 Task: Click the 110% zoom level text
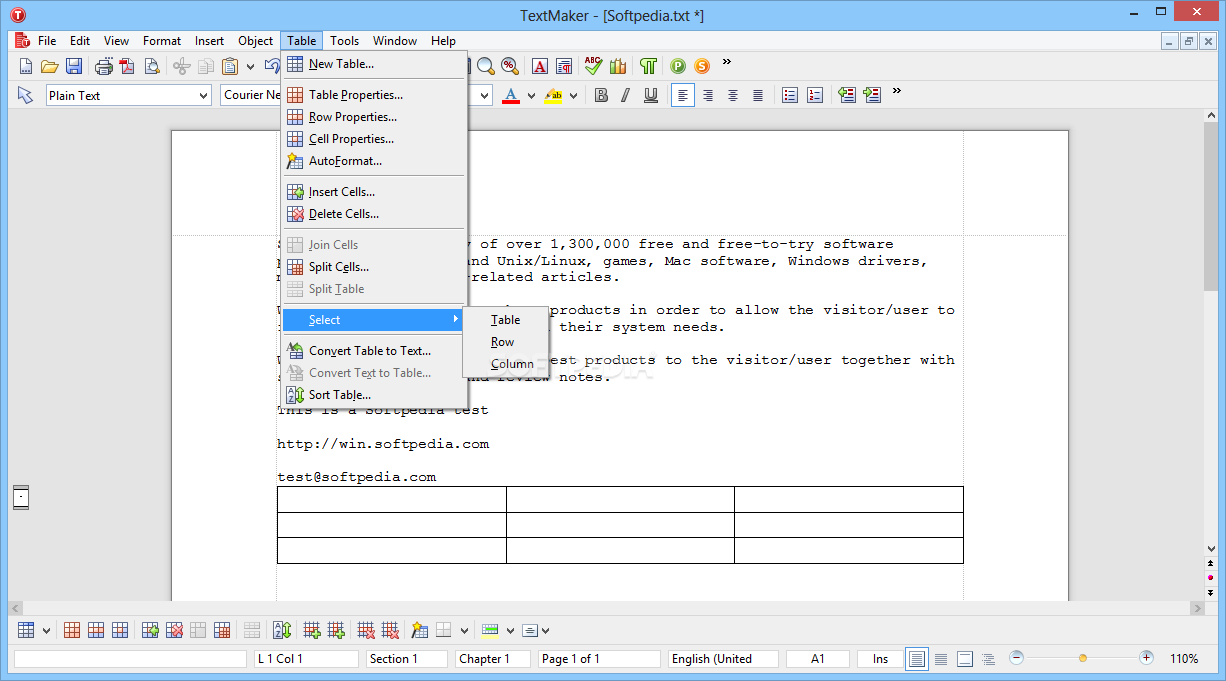click(1184, 659)
